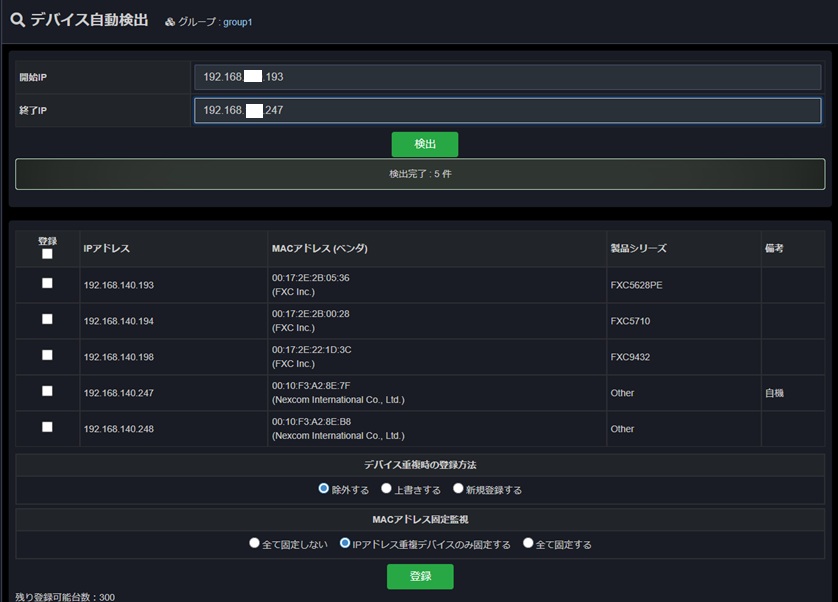Screen dimensions: 838x602
Task: Check the box for 192.168.140.193
Action: point(47,283)
